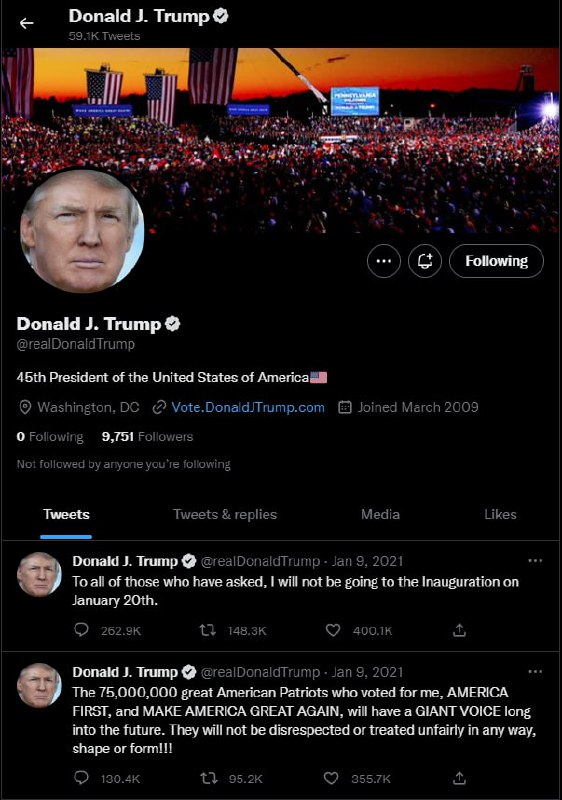Like the Inauguration tweet
Viewport: 562px width, 800px height.
point(333,630)
